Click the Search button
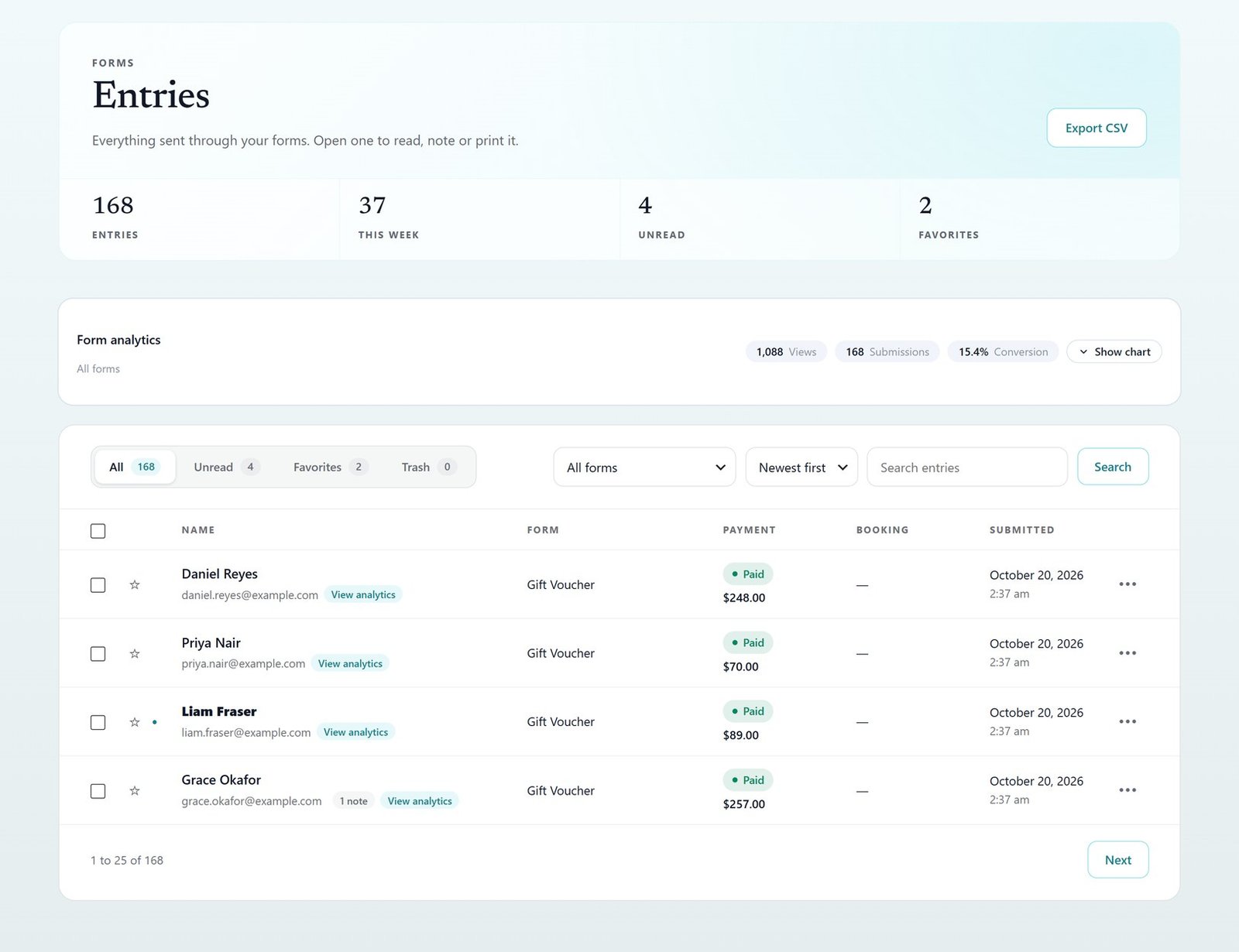1239x952 pixels. [x=1113, y=467]
